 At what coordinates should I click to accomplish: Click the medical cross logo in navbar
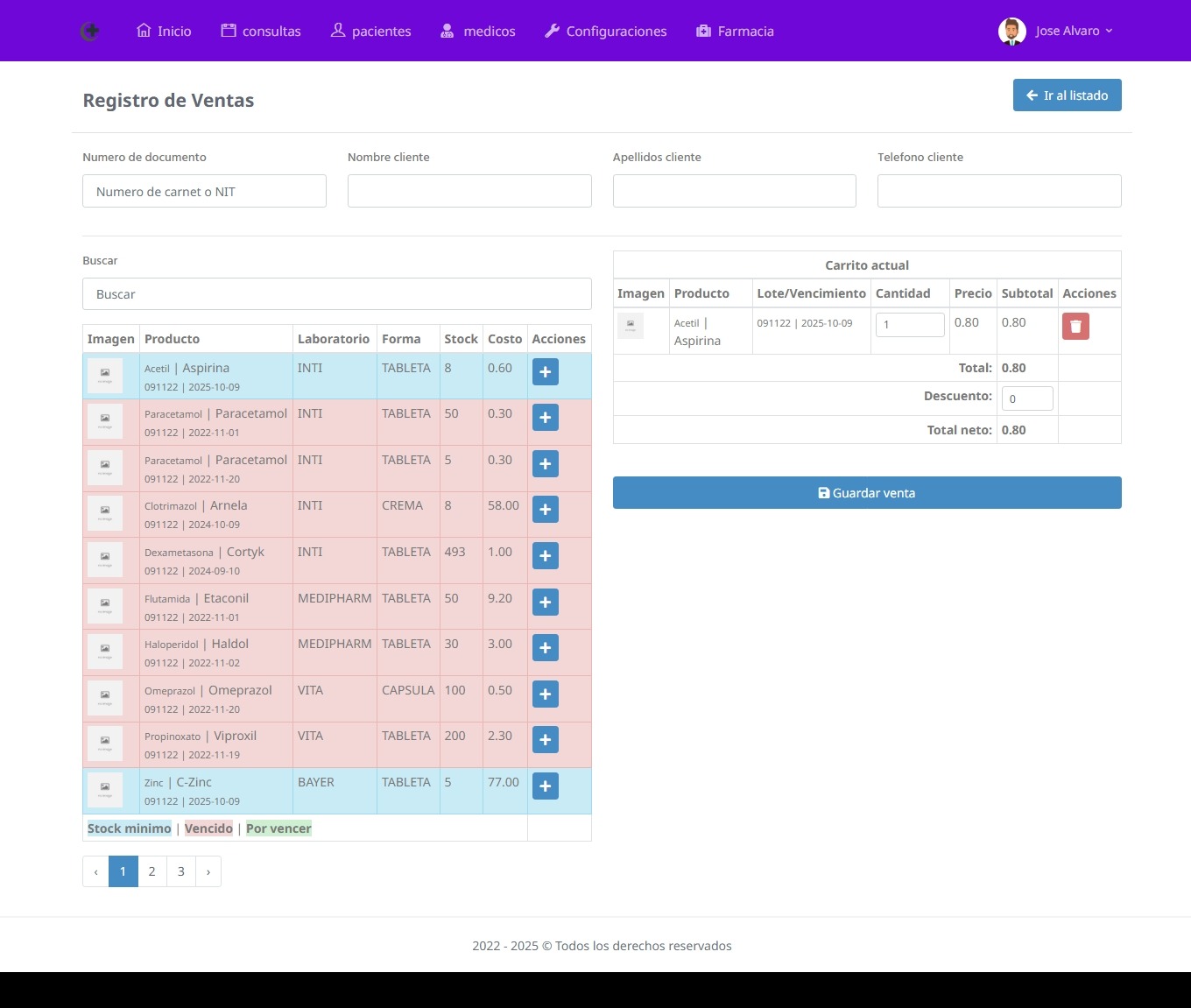coord(89,32)
